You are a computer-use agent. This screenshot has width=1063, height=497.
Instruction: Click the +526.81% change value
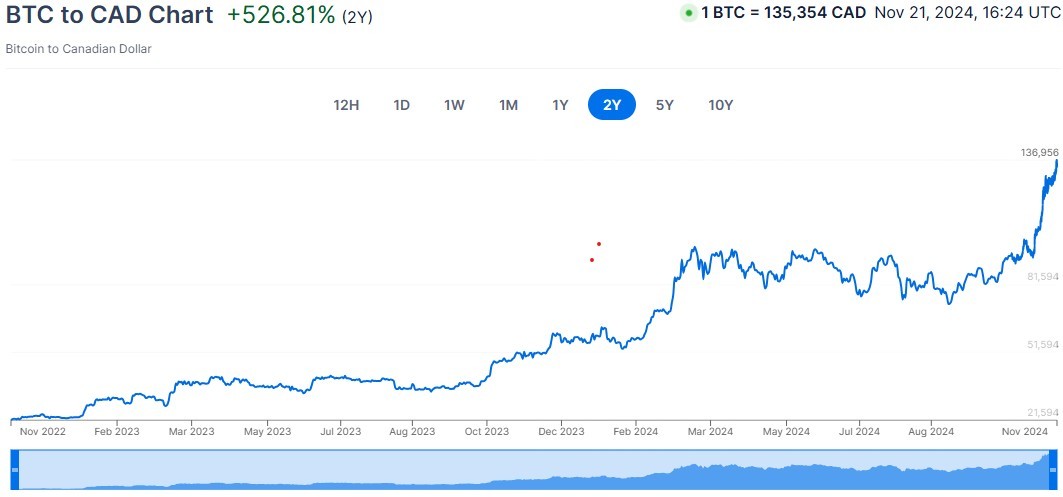coord(280,16)
